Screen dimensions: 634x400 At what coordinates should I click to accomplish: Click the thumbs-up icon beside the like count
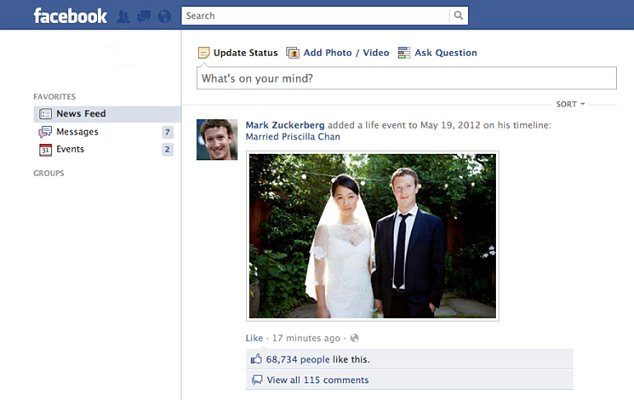257,359
